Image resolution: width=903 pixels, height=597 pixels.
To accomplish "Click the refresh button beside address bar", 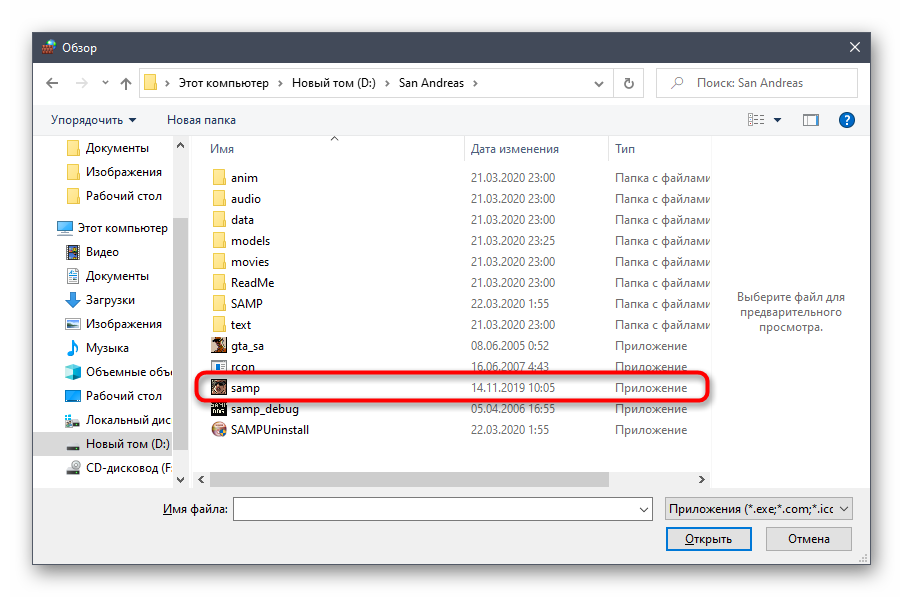I will coord(628,84).
